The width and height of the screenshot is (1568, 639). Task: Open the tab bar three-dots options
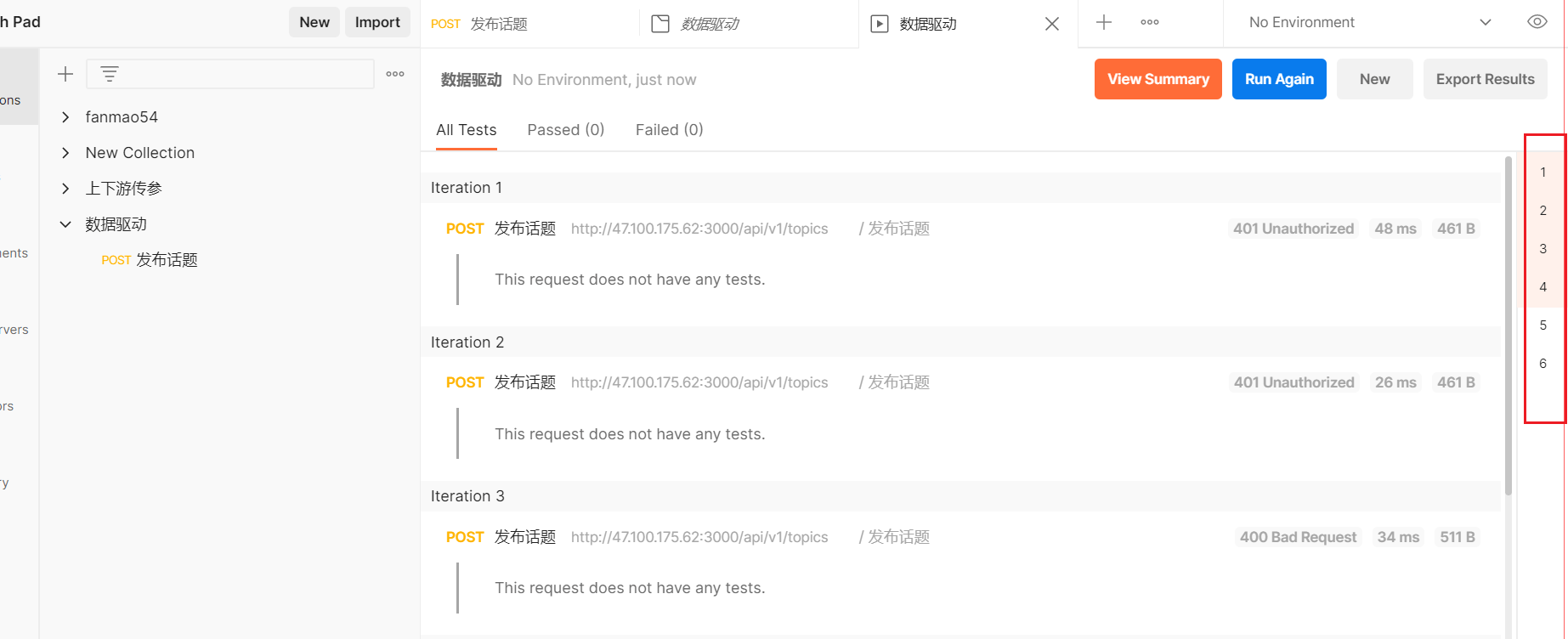coord(1150,23)
